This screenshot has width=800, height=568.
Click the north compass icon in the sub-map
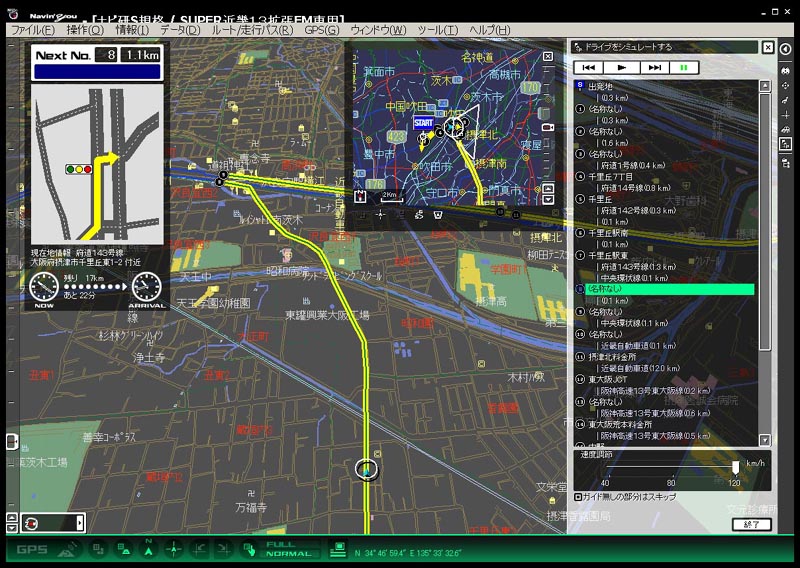click(361, 196)
